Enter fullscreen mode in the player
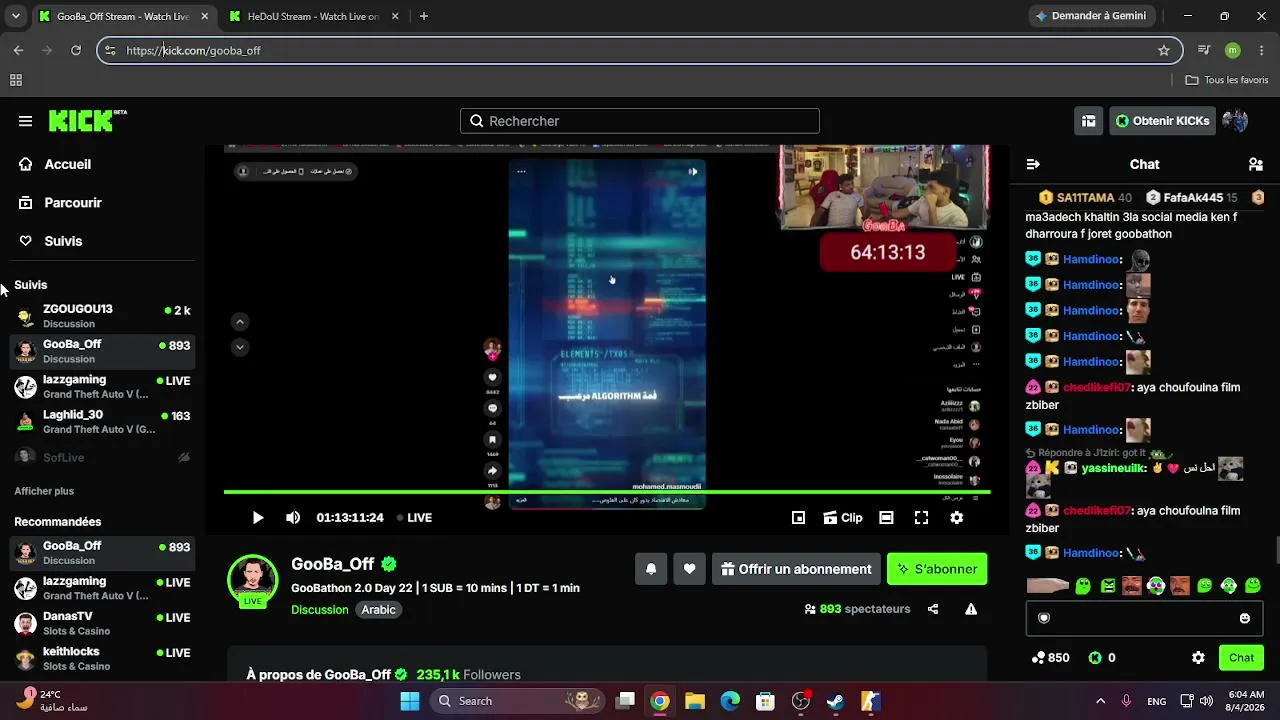This screenshot has width=1280, height=720. coord(921,518)
